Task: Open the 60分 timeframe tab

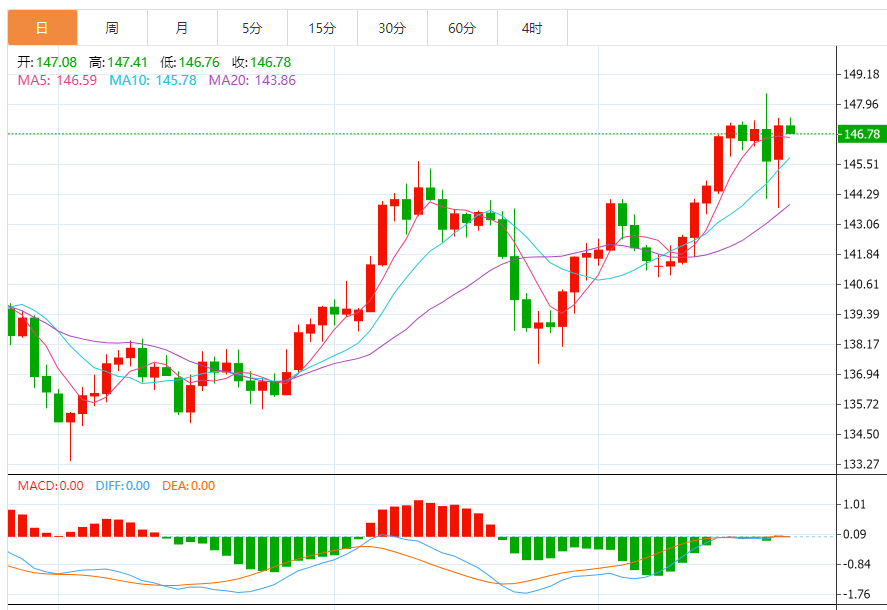Action: [462, 28]
